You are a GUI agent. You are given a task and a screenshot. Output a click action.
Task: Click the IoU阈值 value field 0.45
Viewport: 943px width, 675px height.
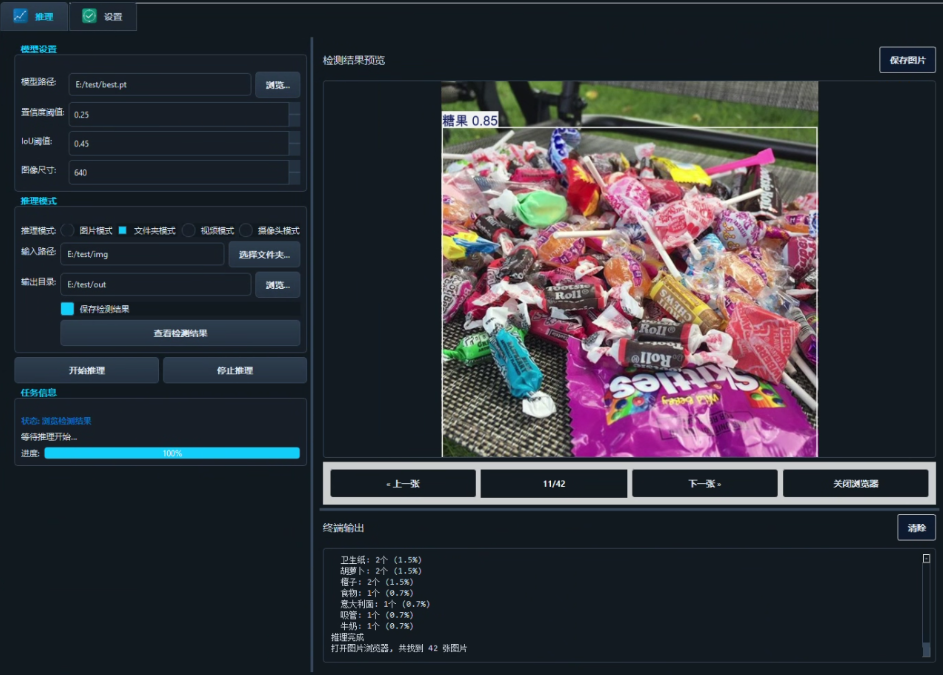pos(179,143)
